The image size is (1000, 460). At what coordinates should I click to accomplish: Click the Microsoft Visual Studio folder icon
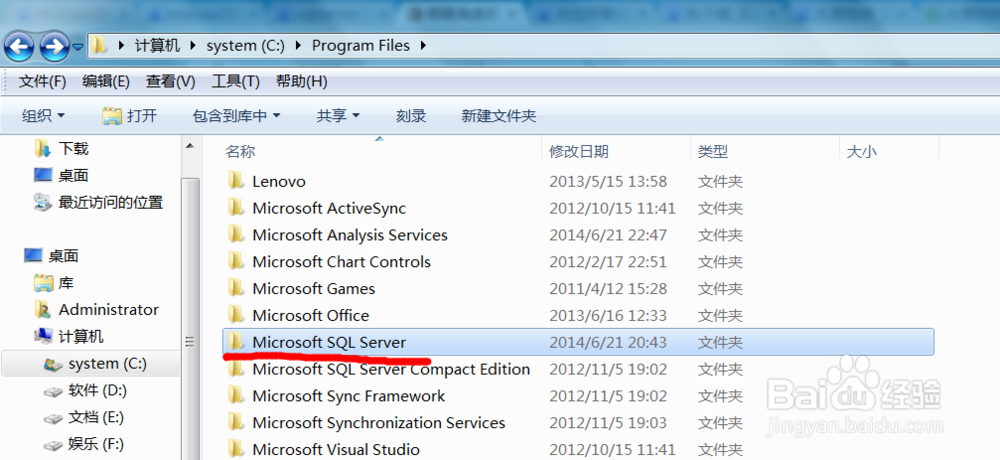pos(237,449)
